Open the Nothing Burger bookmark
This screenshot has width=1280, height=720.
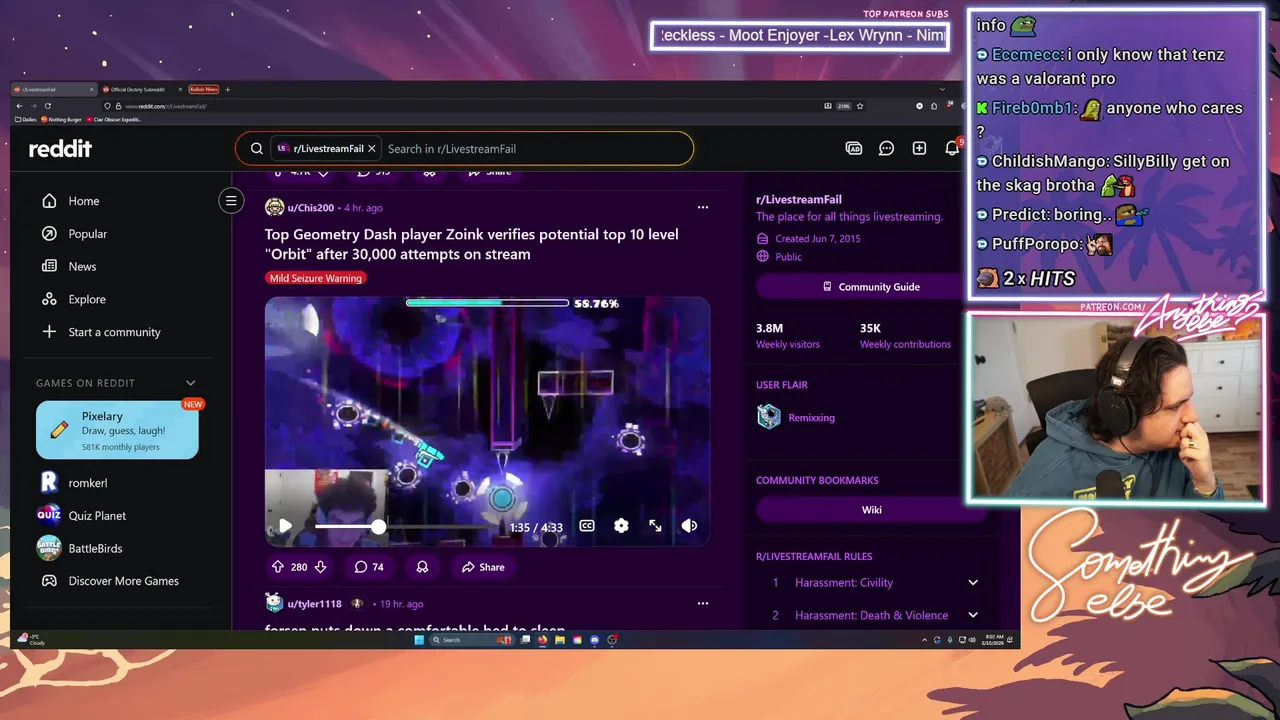[63, 119]
